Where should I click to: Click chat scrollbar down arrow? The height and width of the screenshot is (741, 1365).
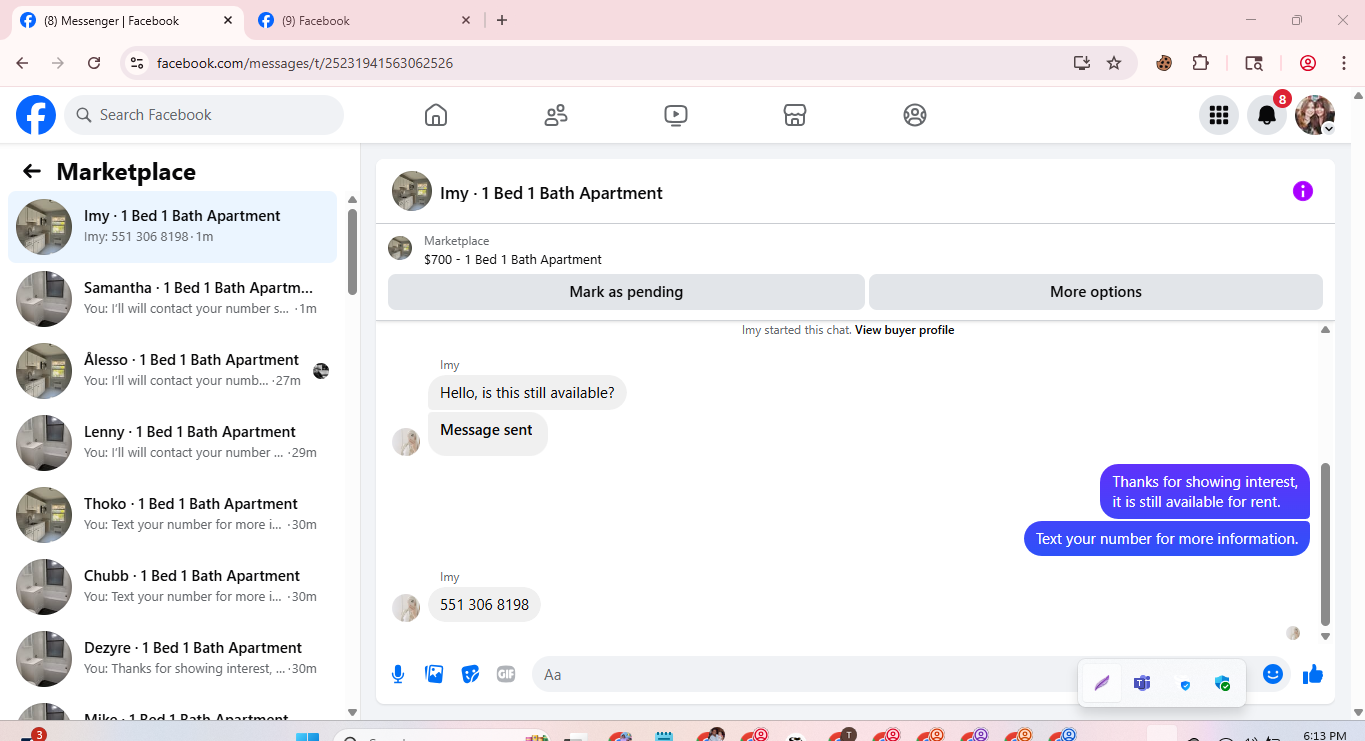1325,636
